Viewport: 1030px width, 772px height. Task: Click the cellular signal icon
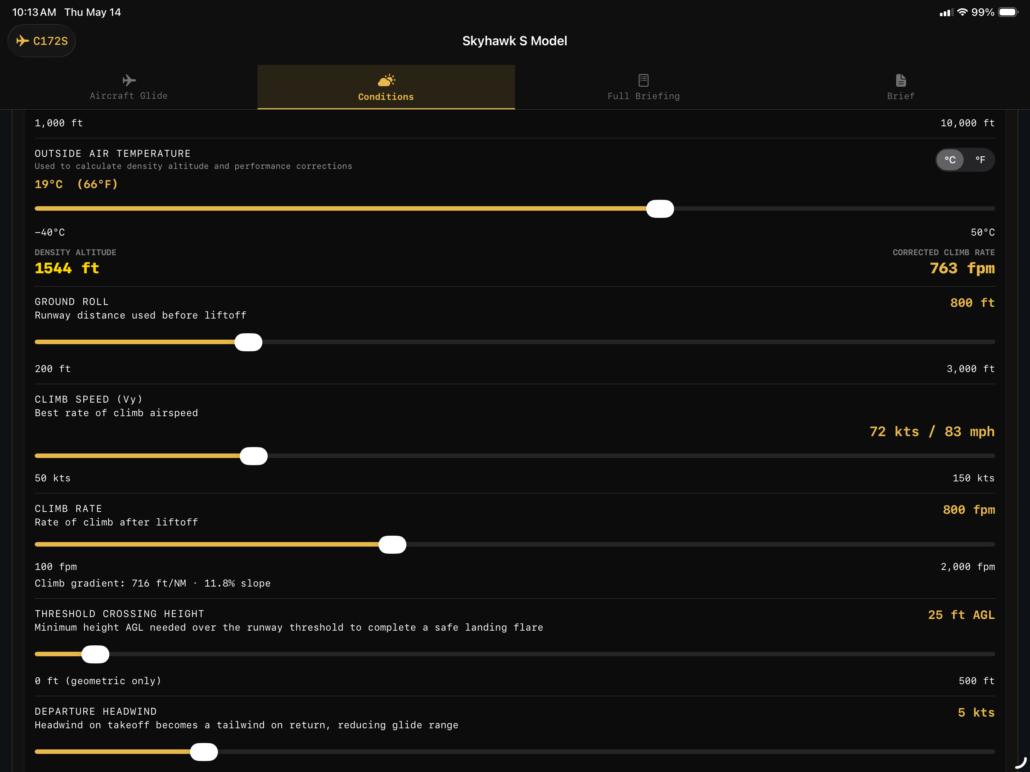946,12
